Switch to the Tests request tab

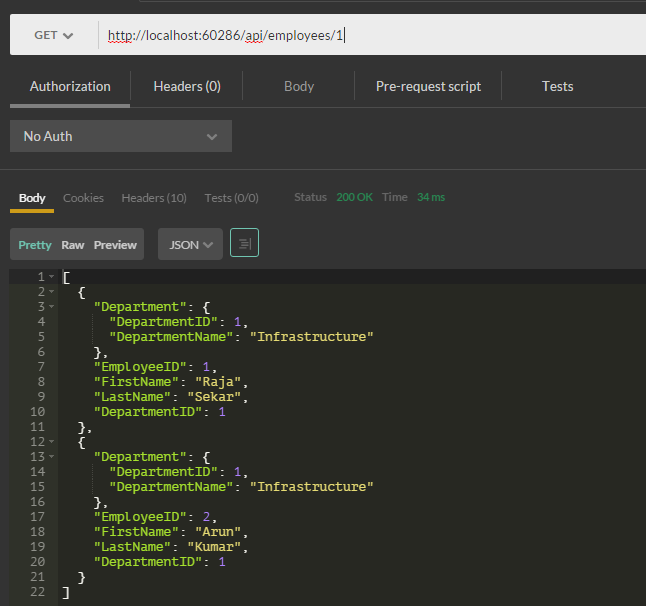coord(557,86)
